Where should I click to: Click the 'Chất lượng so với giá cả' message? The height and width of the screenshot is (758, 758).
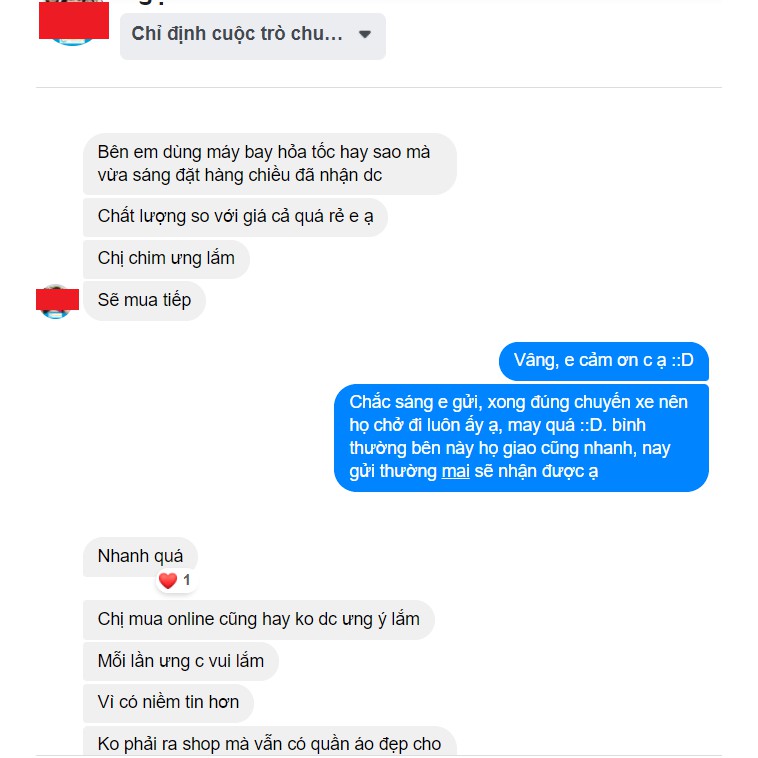coord(235,217)
